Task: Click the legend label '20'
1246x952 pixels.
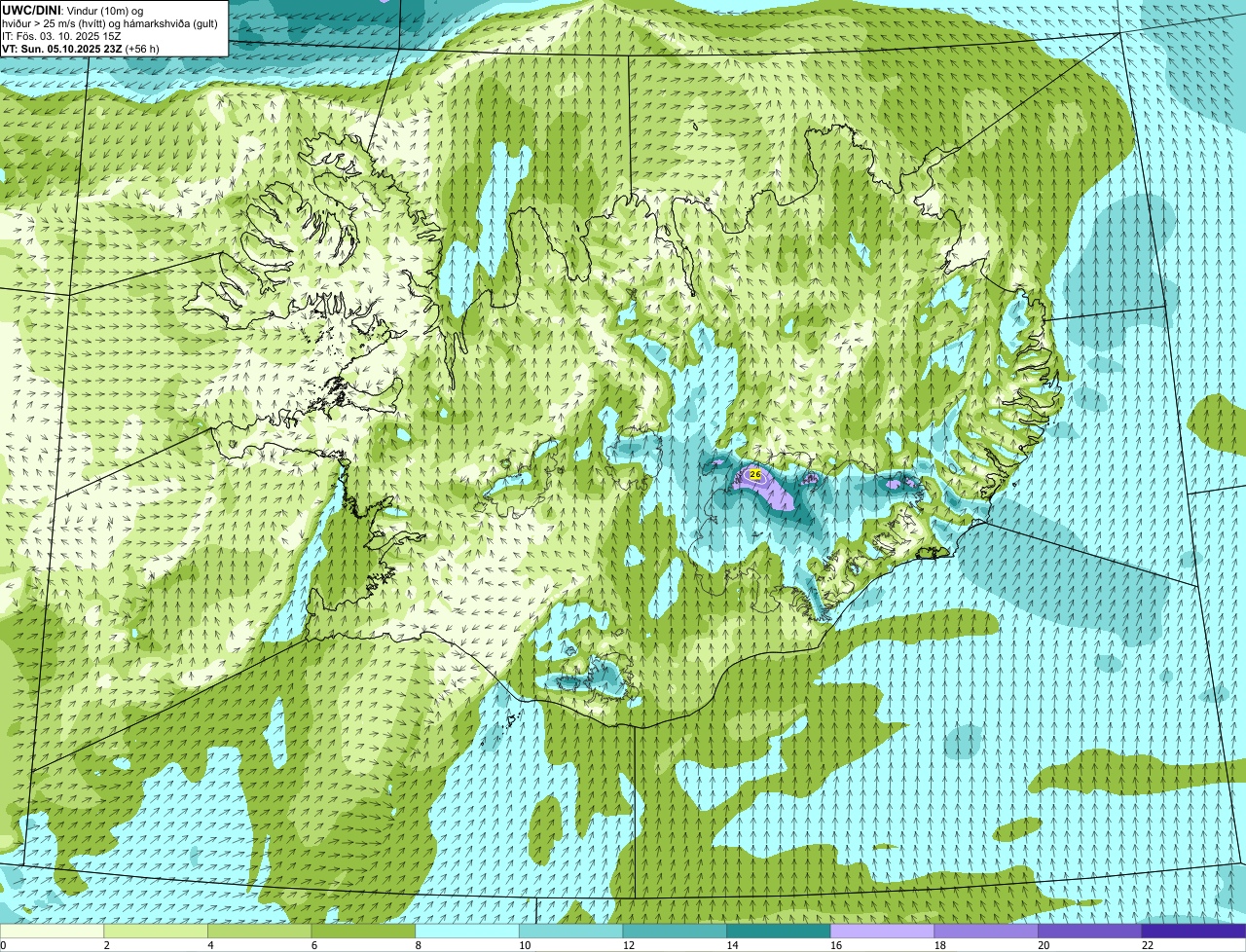Action: point(1044,945)
